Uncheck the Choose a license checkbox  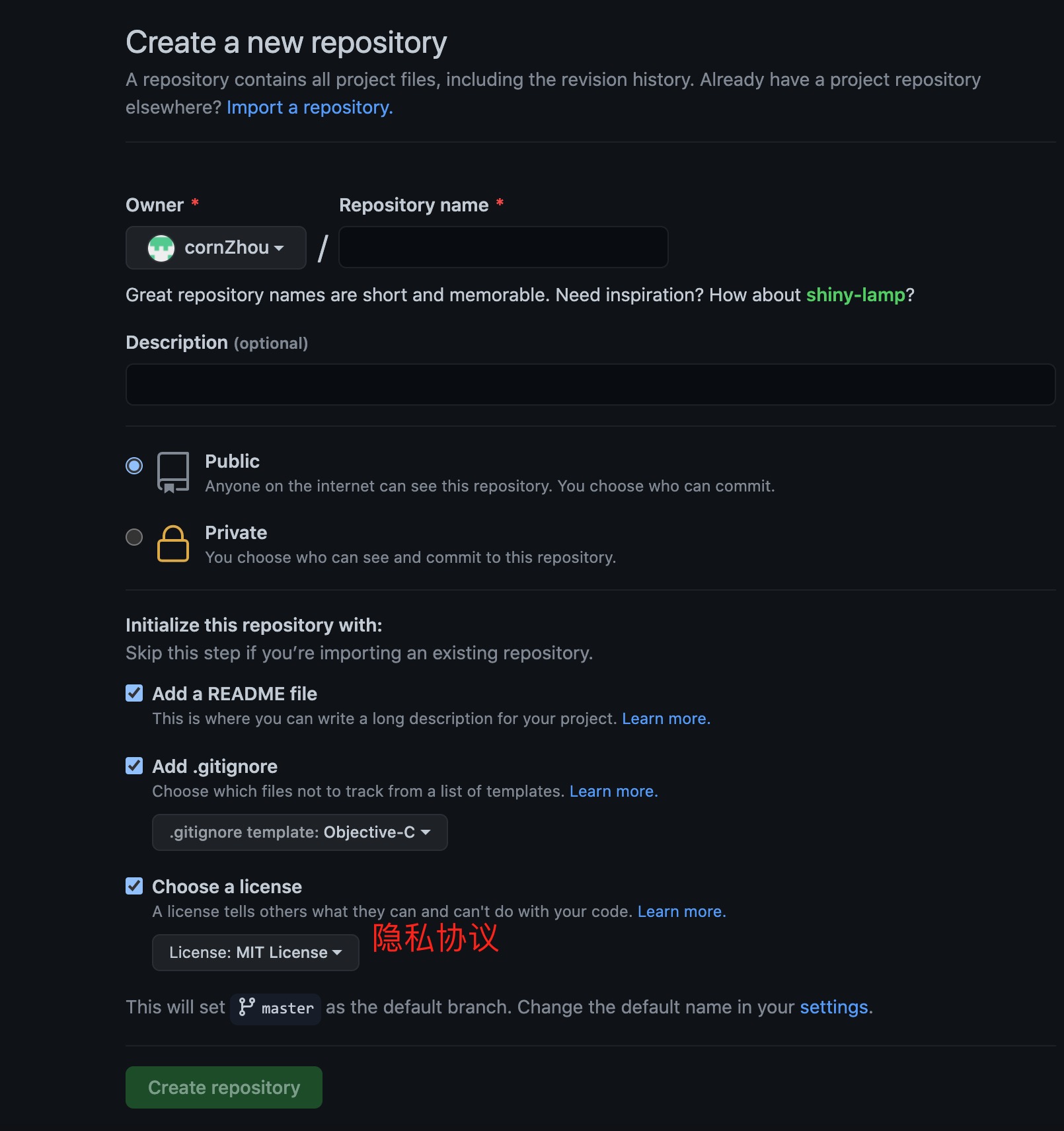(x=134, y=886)
